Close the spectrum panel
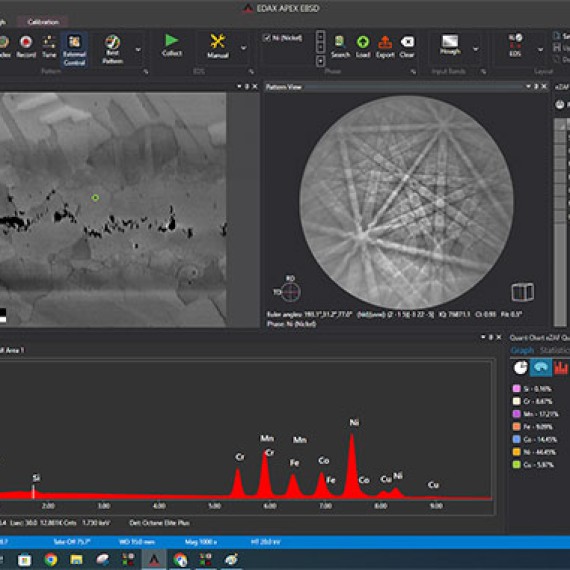570x570 pixels. (499, 337)
